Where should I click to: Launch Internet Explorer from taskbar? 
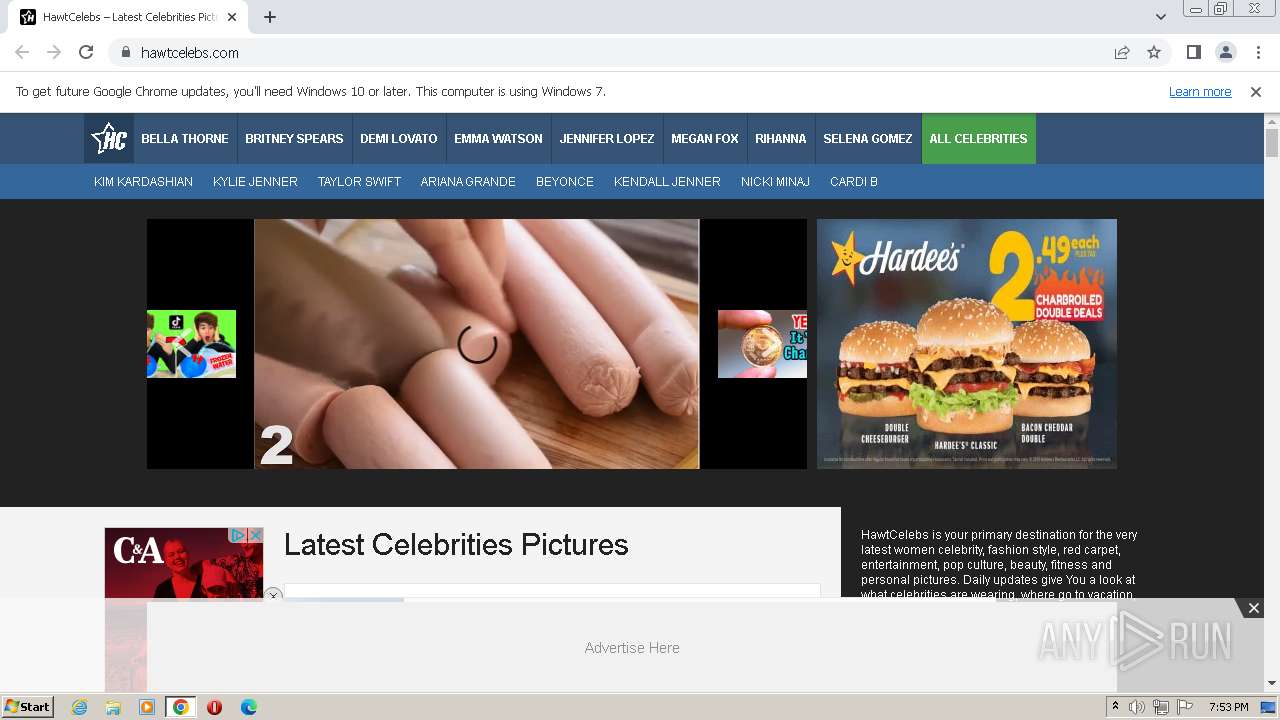pos(80,707)
